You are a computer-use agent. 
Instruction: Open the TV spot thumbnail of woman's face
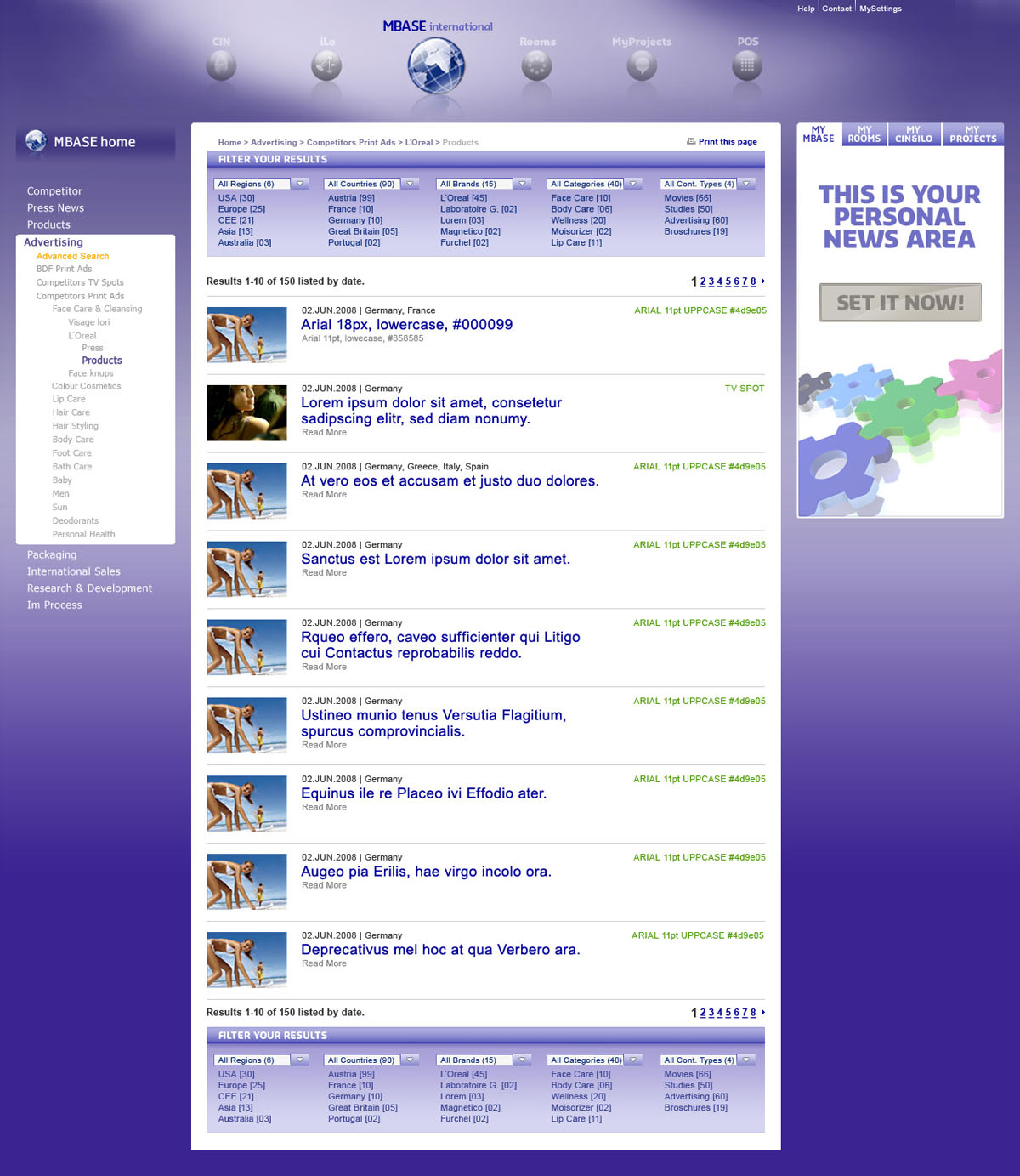pos(246,412)
